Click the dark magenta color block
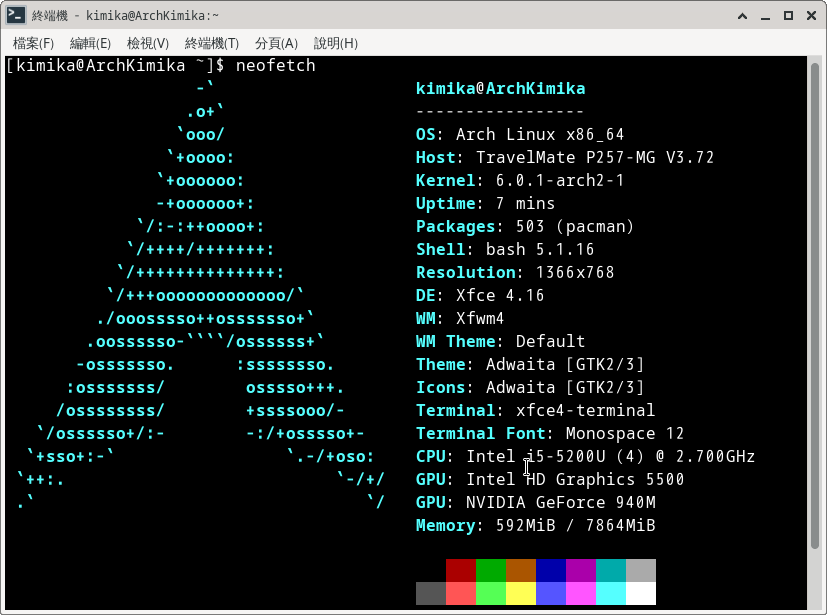The image size is (827, 615). coord(581,570)
